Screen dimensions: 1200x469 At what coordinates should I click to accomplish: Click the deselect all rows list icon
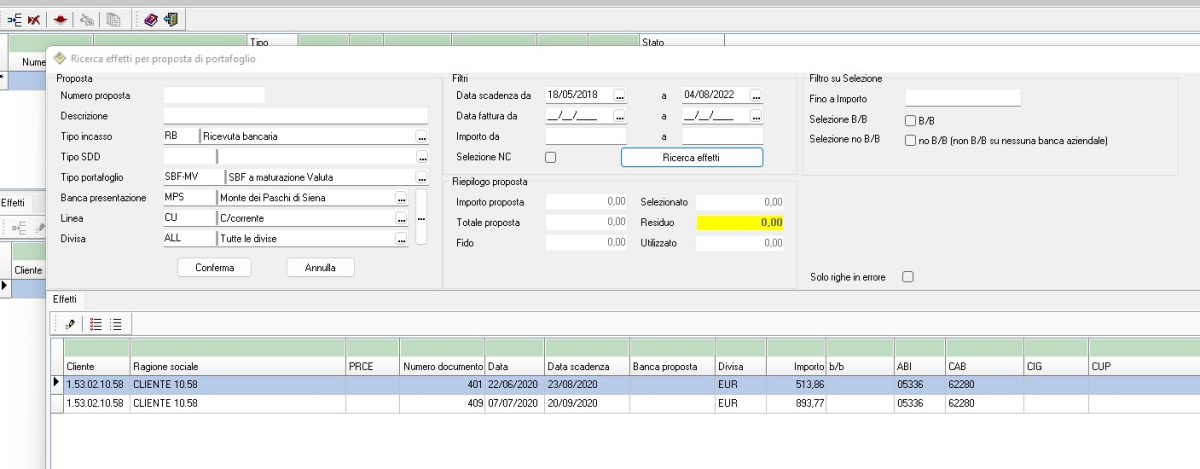point(116,324)
